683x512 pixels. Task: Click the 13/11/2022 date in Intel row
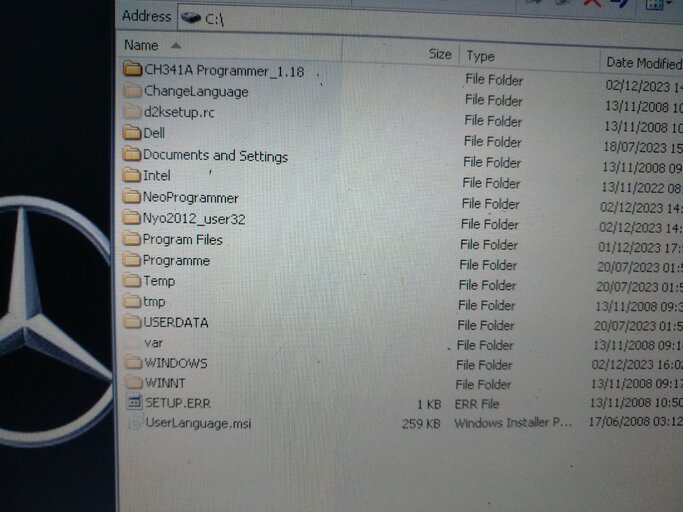tap(641, 187)
